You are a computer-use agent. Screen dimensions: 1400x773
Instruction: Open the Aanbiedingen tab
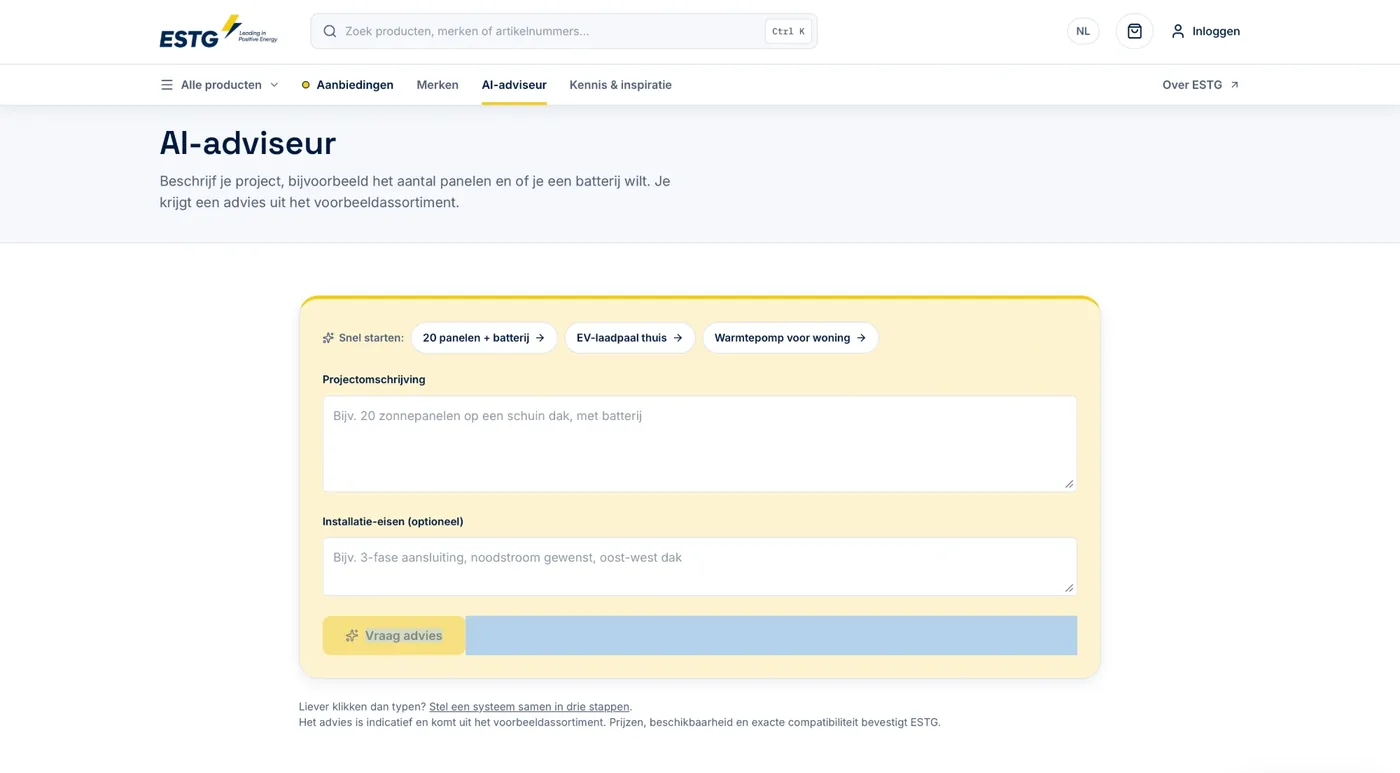[x=347, y=85]
